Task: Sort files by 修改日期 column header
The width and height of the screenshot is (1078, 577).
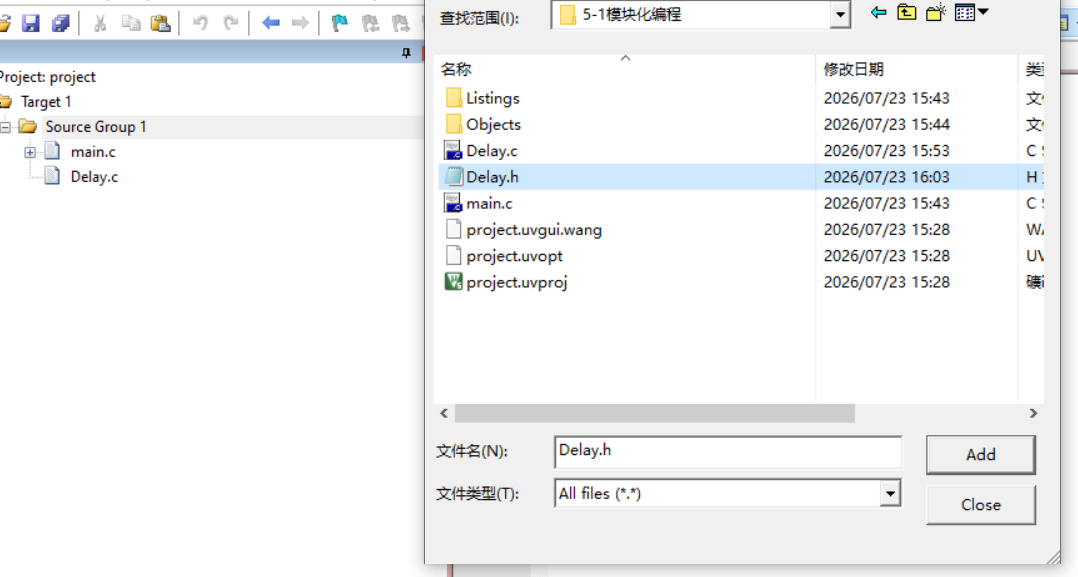Action: pos(916,69)
